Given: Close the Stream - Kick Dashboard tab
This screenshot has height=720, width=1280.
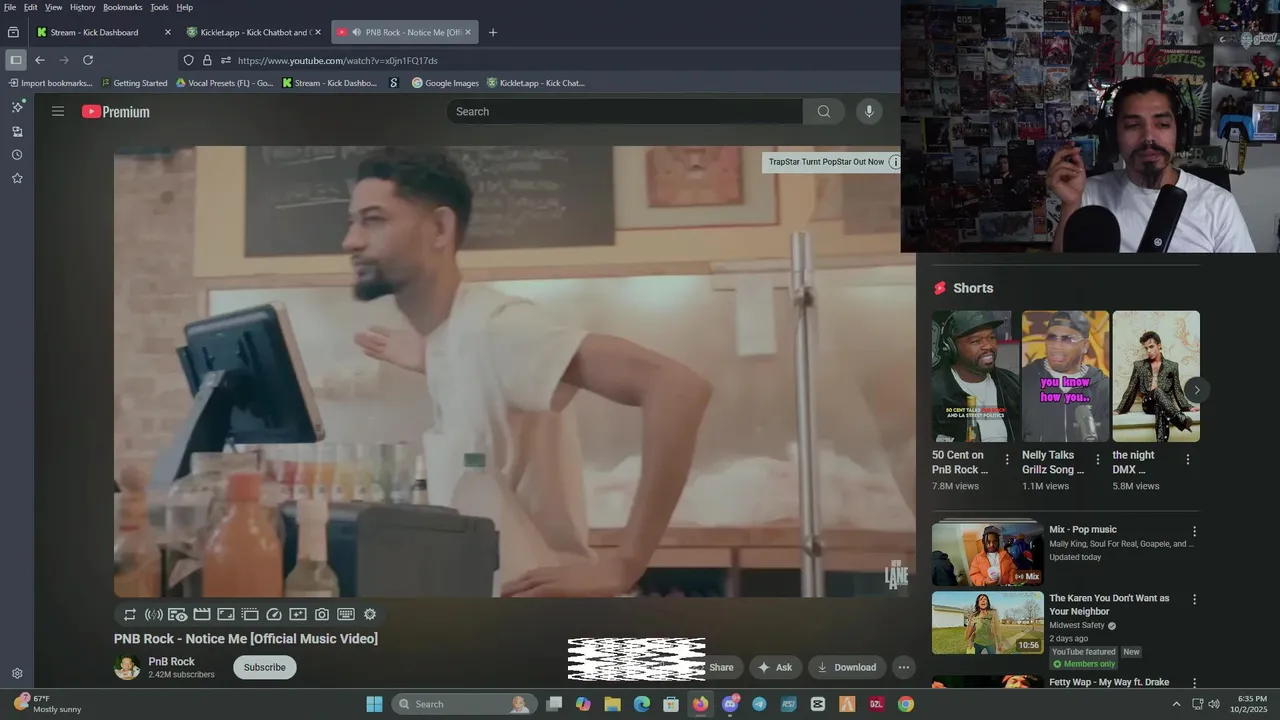Looking at the screenshot, I should (167, 32).
